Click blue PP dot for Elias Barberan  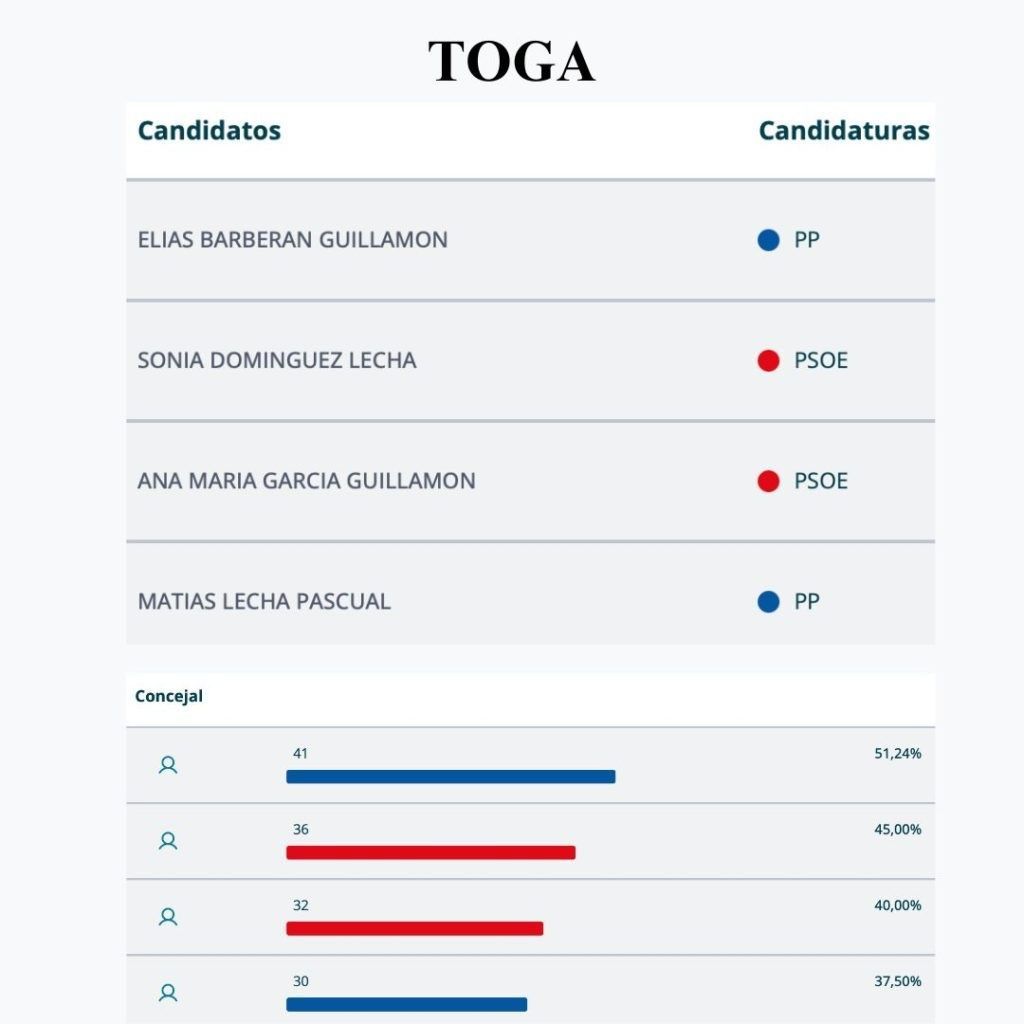coord(768,240)
